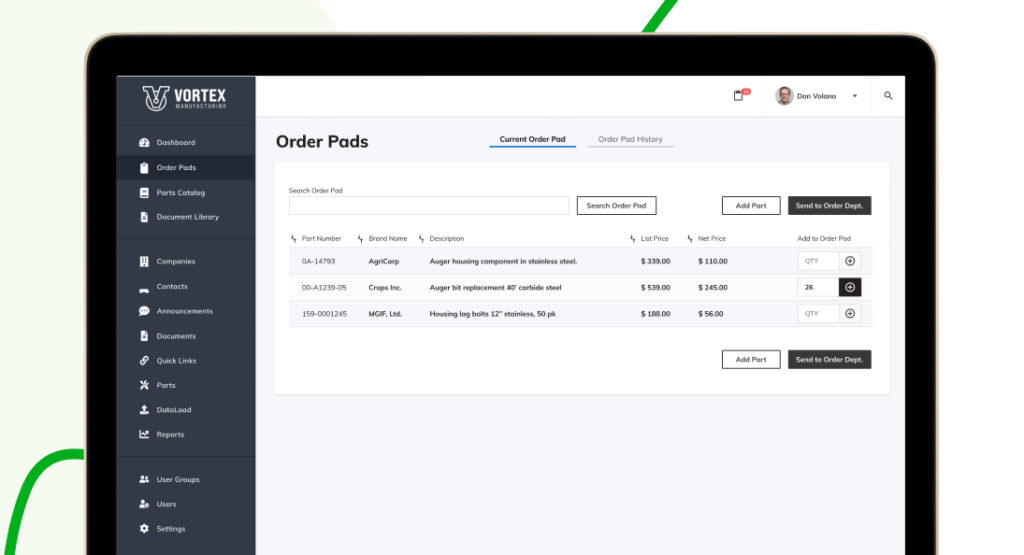
Task: Click the Parts Catalog icon in sidebar
Action: [144, 192]
